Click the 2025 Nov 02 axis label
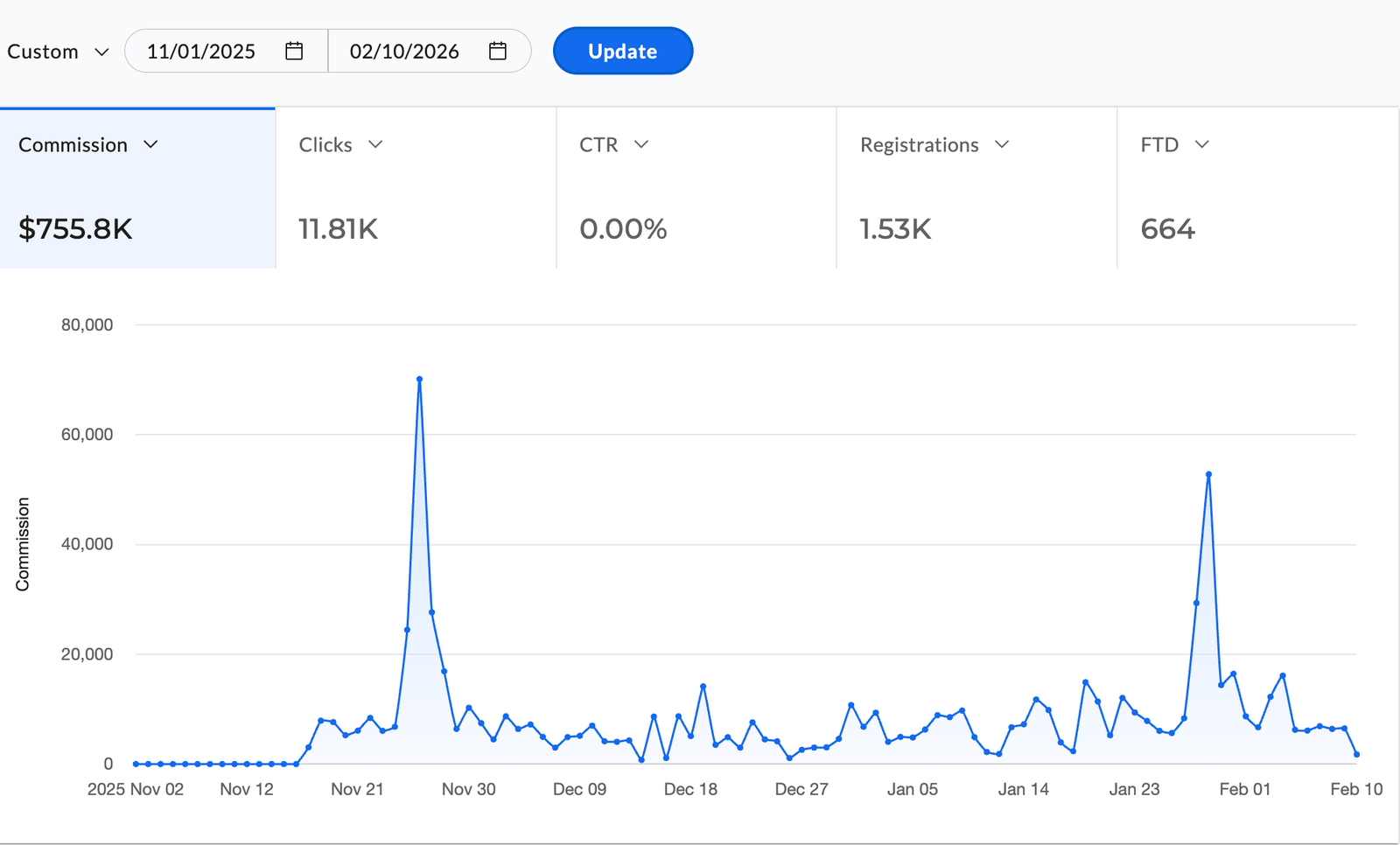1400x845 pixels. point(136,789)
